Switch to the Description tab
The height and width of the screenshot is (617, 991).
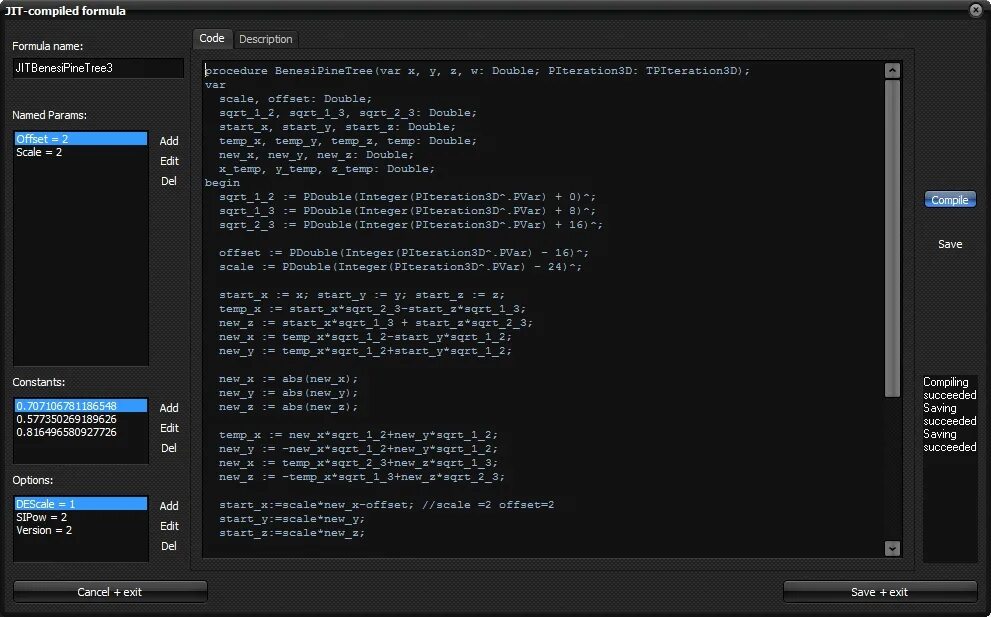pos(265,39)
